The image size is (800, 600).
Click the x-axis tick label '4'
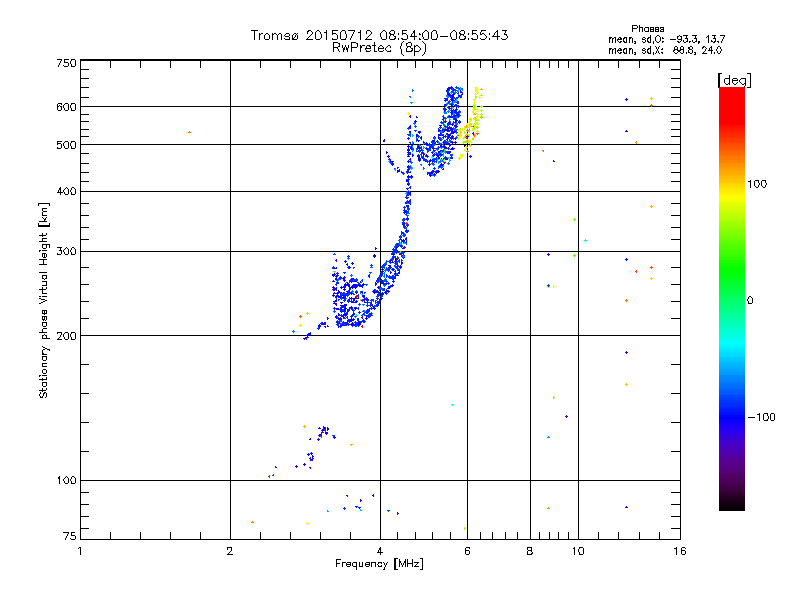point(380,551)
